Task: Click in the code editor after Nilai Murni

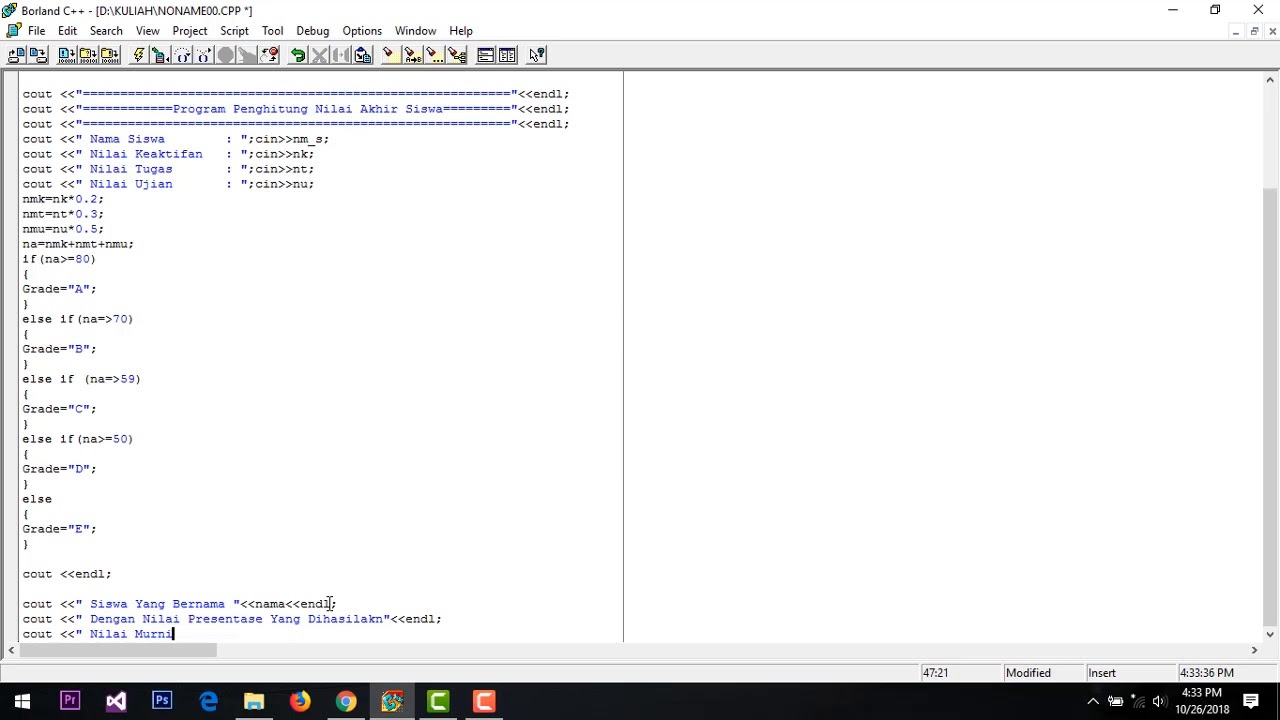Action: tap(175, 634)
